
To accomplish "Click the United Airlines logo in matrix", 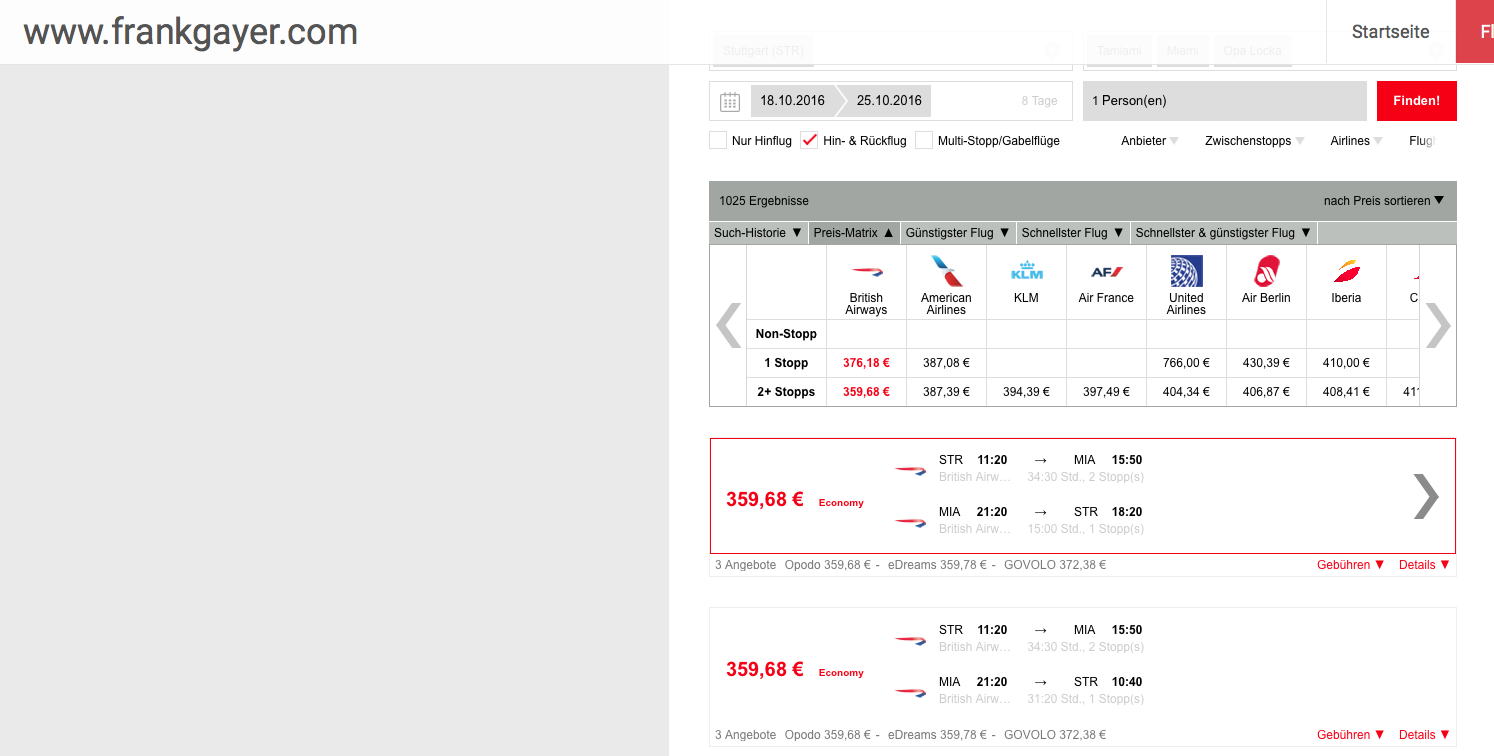I will [1186, 271].
